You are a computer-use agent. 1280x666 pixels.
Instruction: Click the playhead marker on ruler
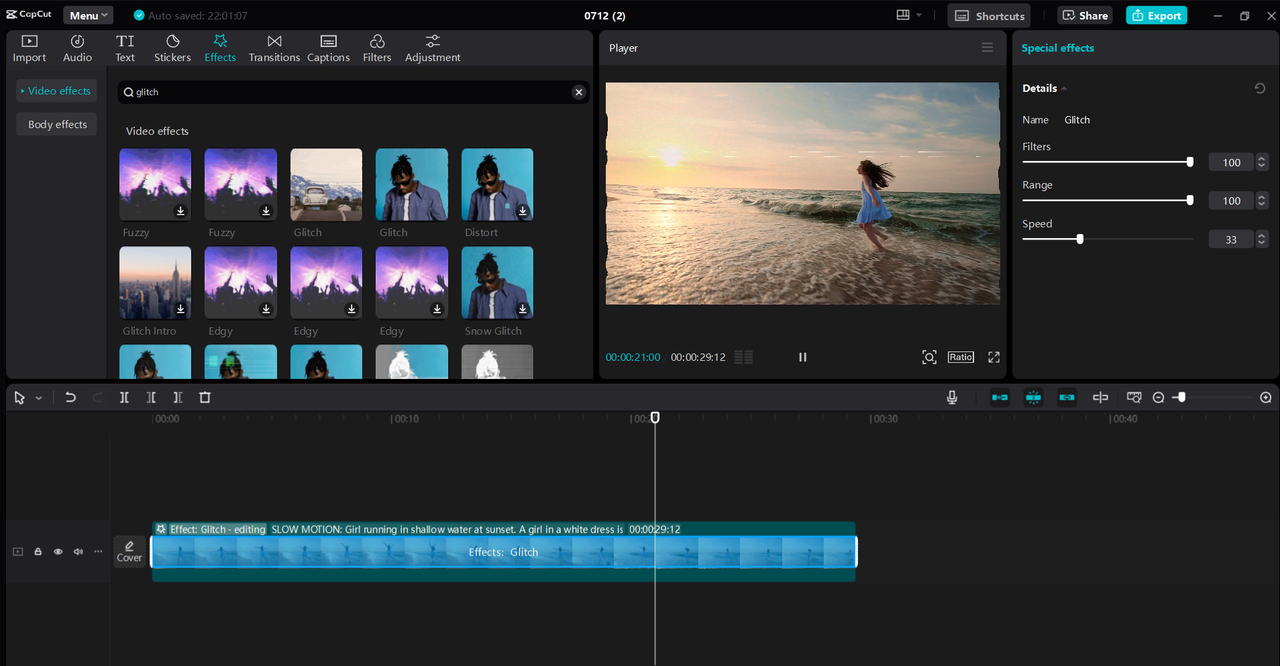click(655, 417)
